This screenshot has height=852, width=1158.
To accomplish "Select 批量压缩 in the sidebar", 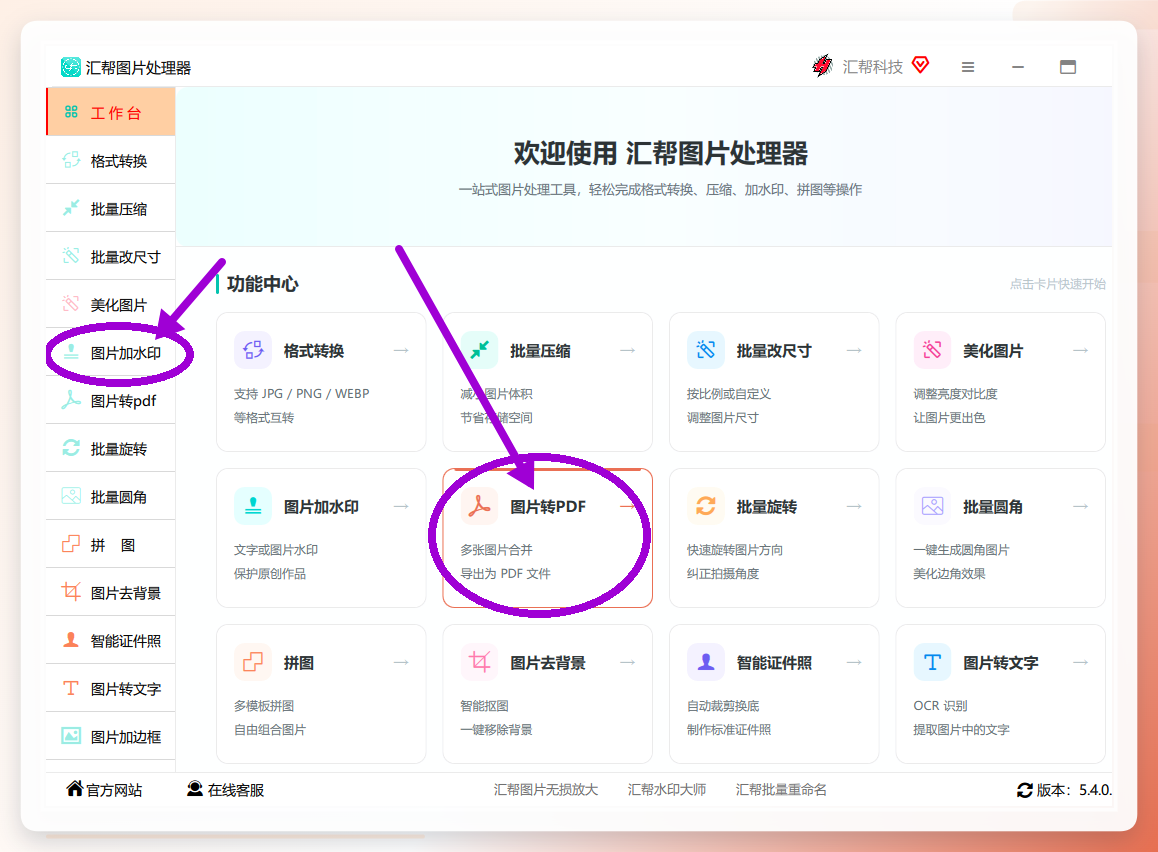I will pyautogui.click(x=111, y=208).
